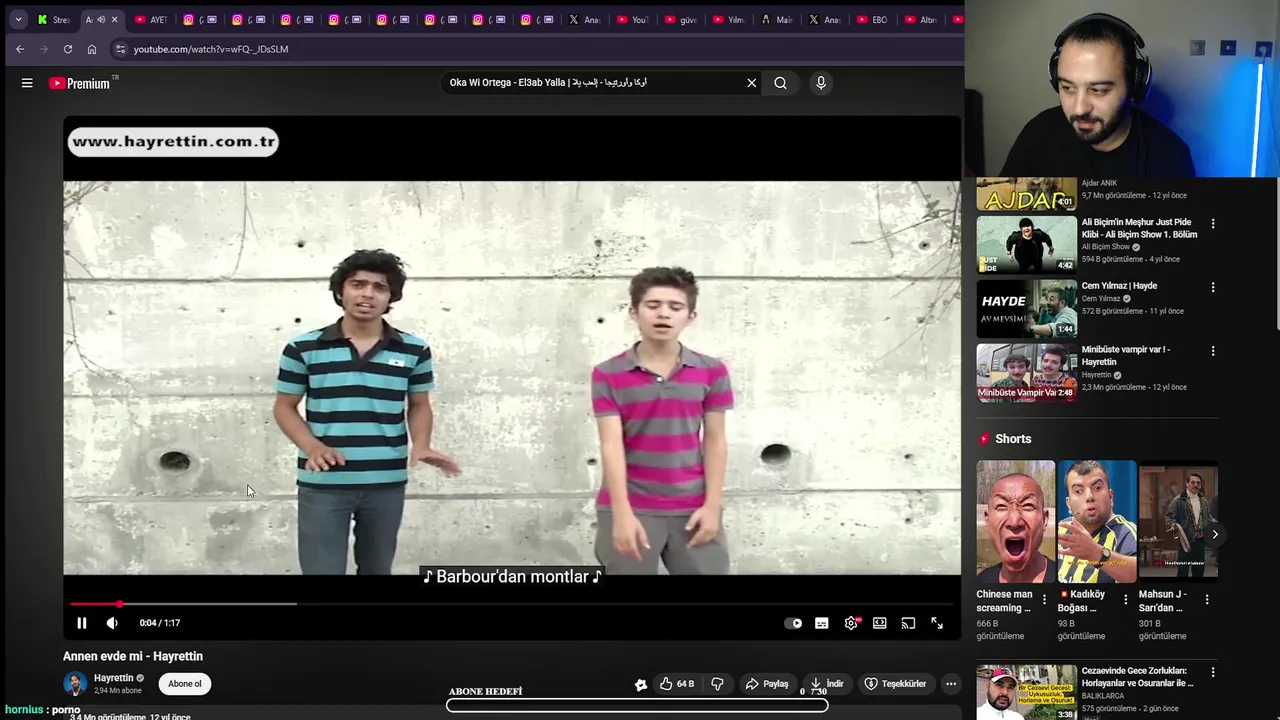Open options menu for Ali Biçim video
Screen dimensions: 1280x720
click(1213, 224)
